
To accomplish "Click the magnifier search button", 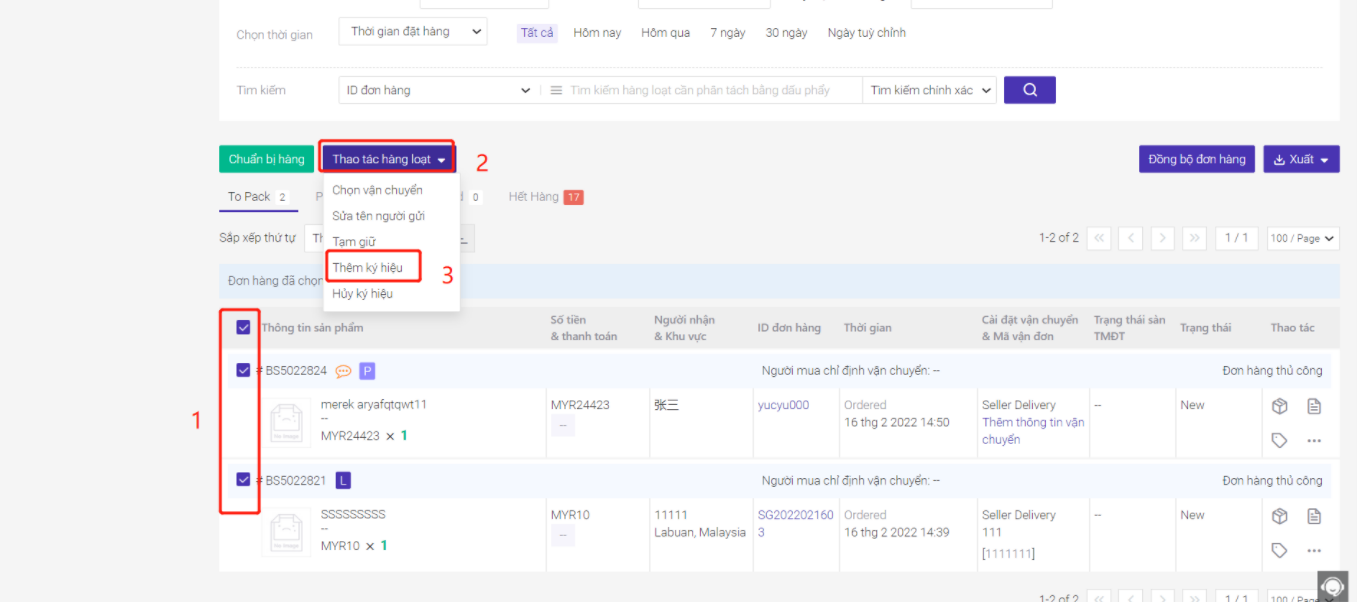I will tap(1029, 90).
